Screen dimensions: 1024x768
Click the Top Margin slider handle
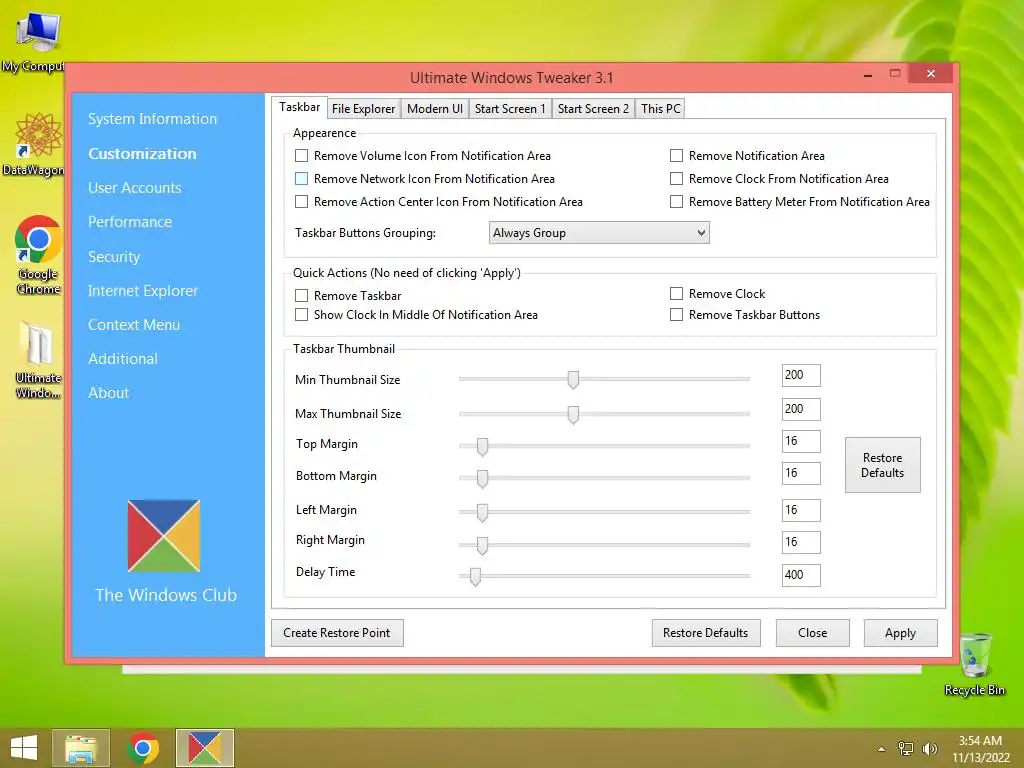coord(482,447)
